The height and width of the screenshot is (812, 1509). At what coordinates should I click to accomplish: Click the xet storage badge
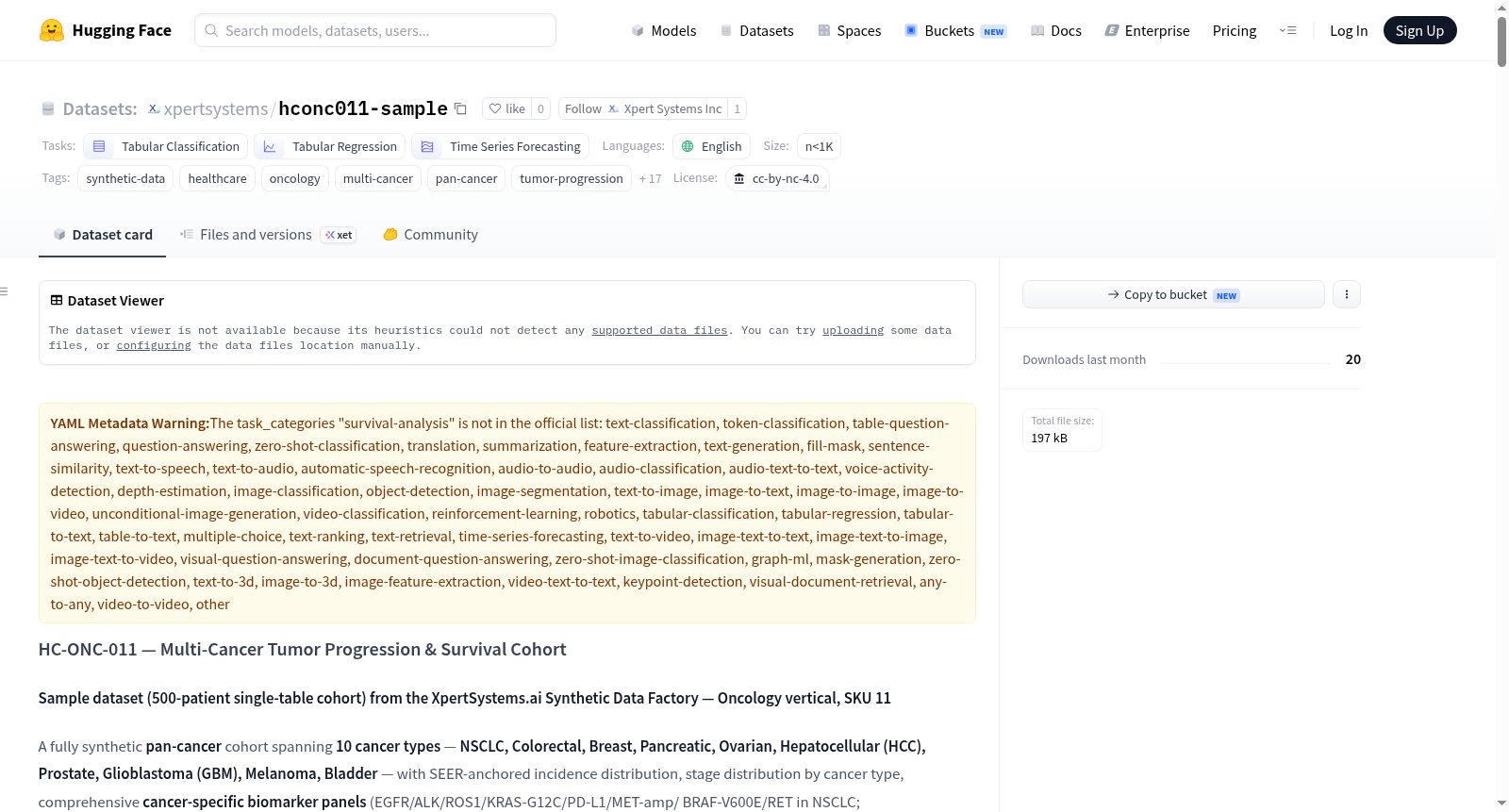click(x=339, y=235)
